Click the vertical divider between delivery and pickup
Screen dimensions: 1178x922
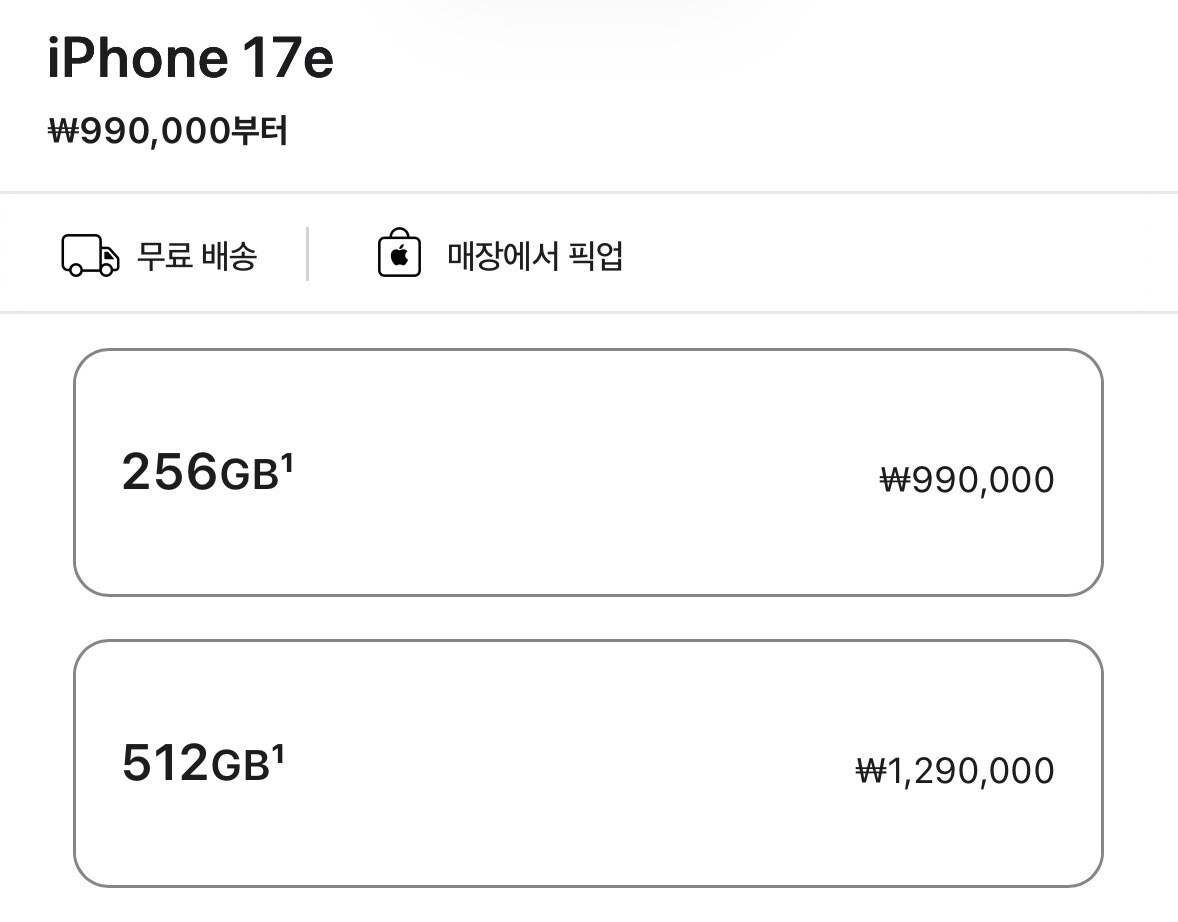(x=307, y=254)
